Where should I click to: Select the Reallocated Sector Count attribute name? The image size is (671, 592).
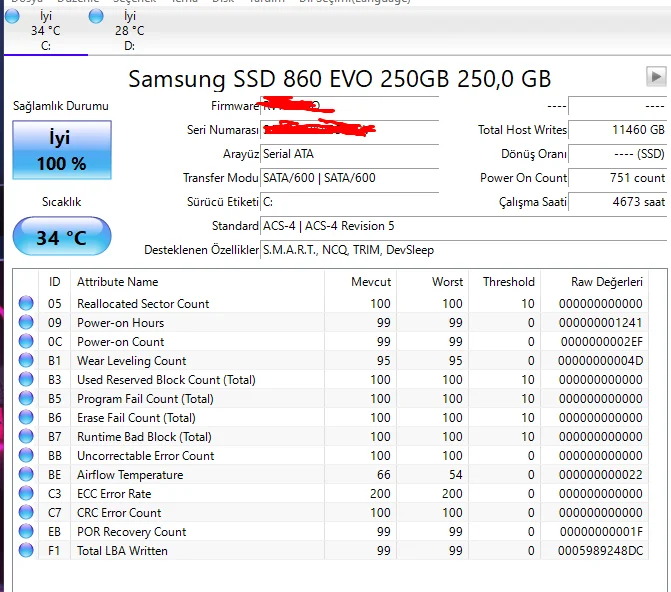click(x=143, y=303)
